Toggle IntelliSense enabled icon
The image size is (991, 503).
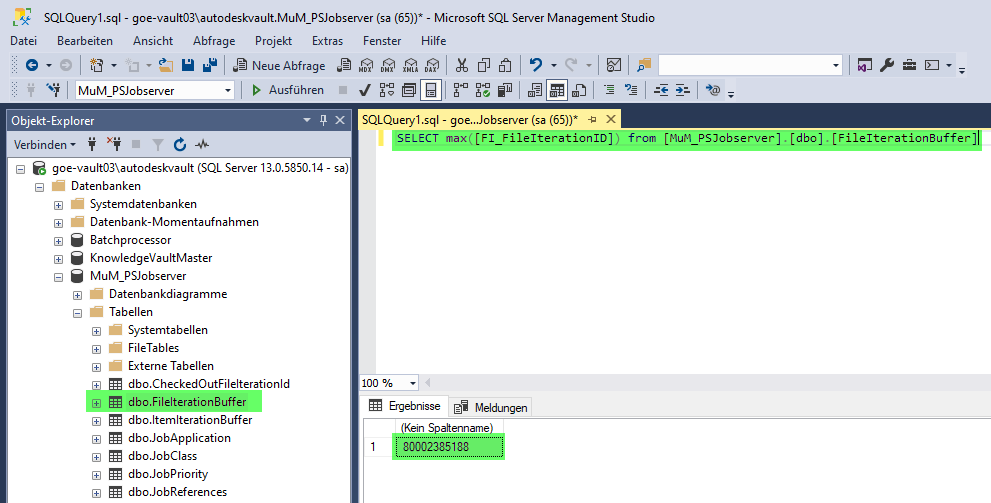pos(430,90)
